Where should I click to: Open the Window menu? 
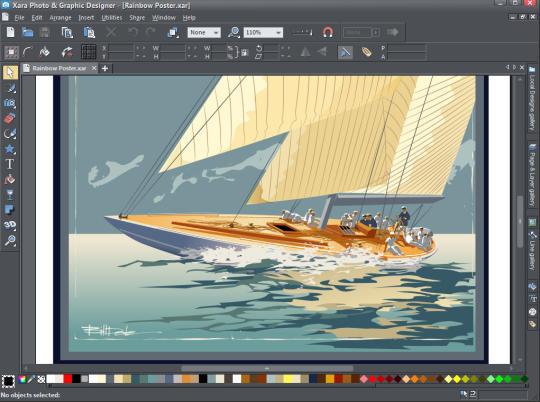(x=164, y=18)
